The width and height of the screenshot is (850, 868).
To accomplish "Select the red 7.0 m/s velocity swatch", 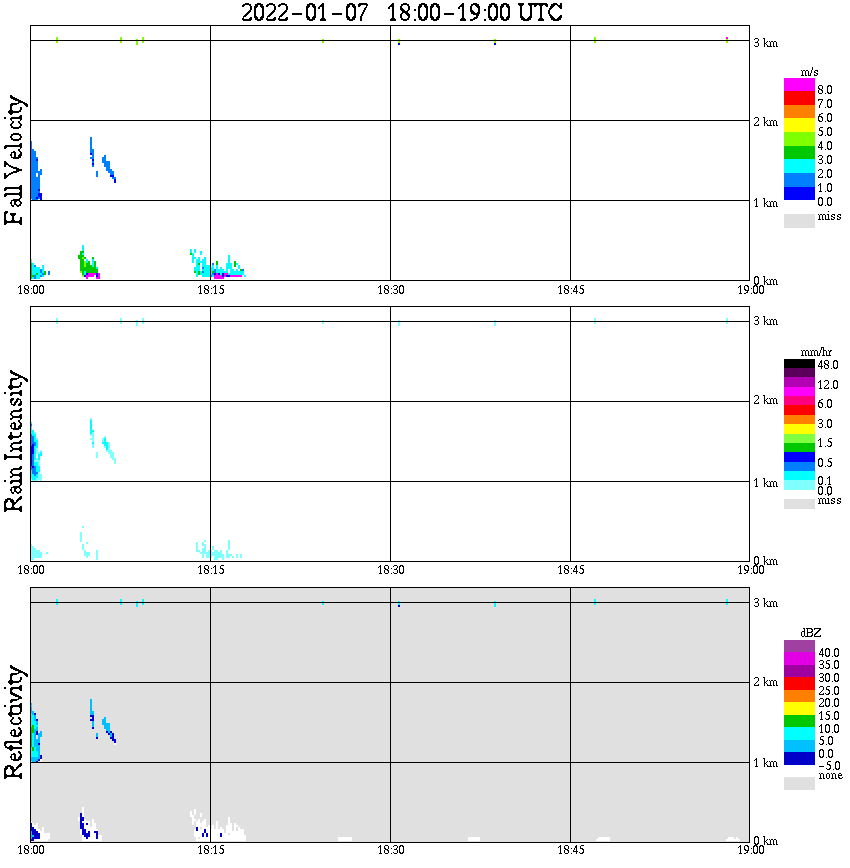I will 799,99.
